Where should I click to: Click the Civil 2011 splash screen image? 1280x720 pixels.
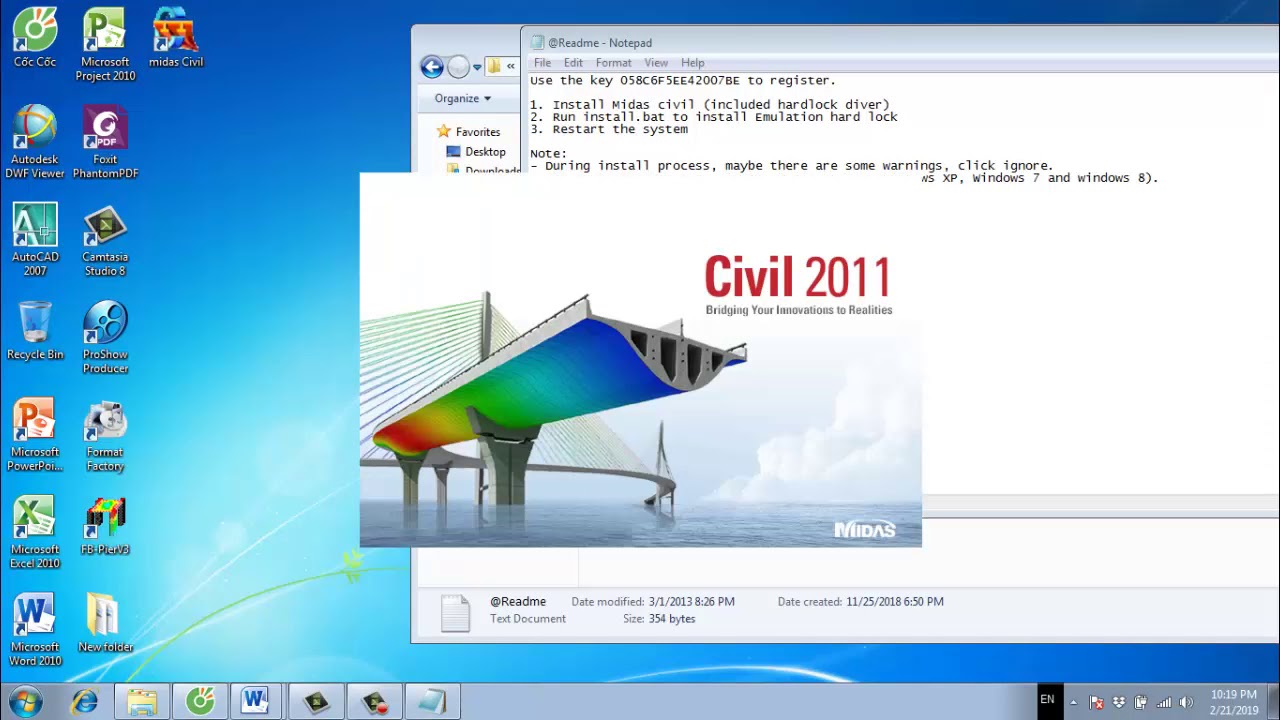click(x=640, y=360)
